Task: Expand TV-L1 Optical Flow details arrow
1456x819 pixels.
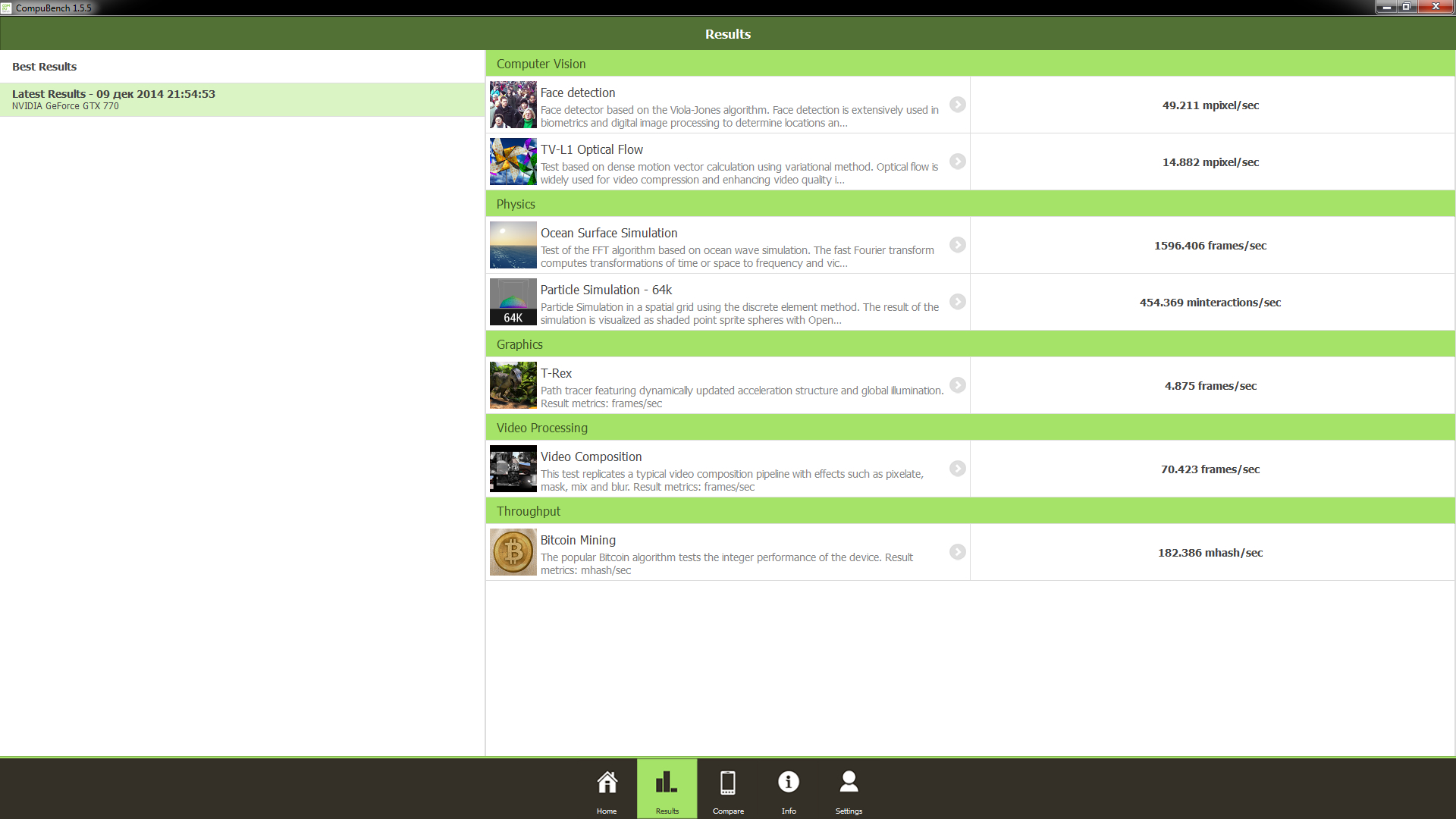Action: click(958, 162)
